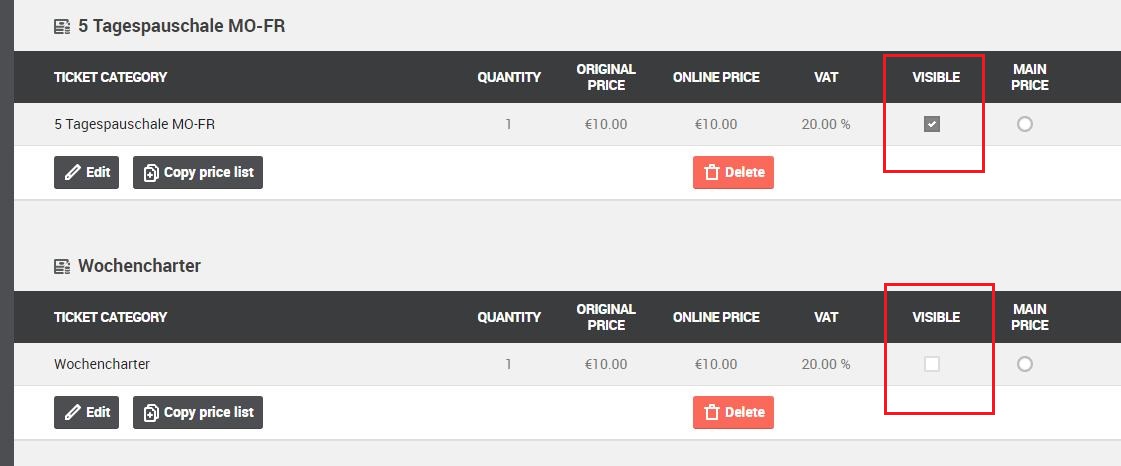Select Main Price radio for Wochencharter
The image size is (1121, 466).
click(x=1024, y=365)
